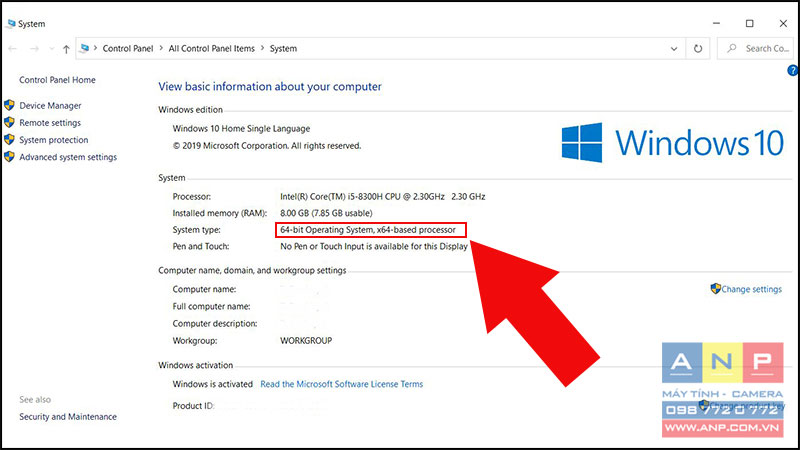Click the 2019 Microsoft Corporation copyright text
The height and width of the screenshot is (450, 800).
pyautogui.click(x=267, y=146)
